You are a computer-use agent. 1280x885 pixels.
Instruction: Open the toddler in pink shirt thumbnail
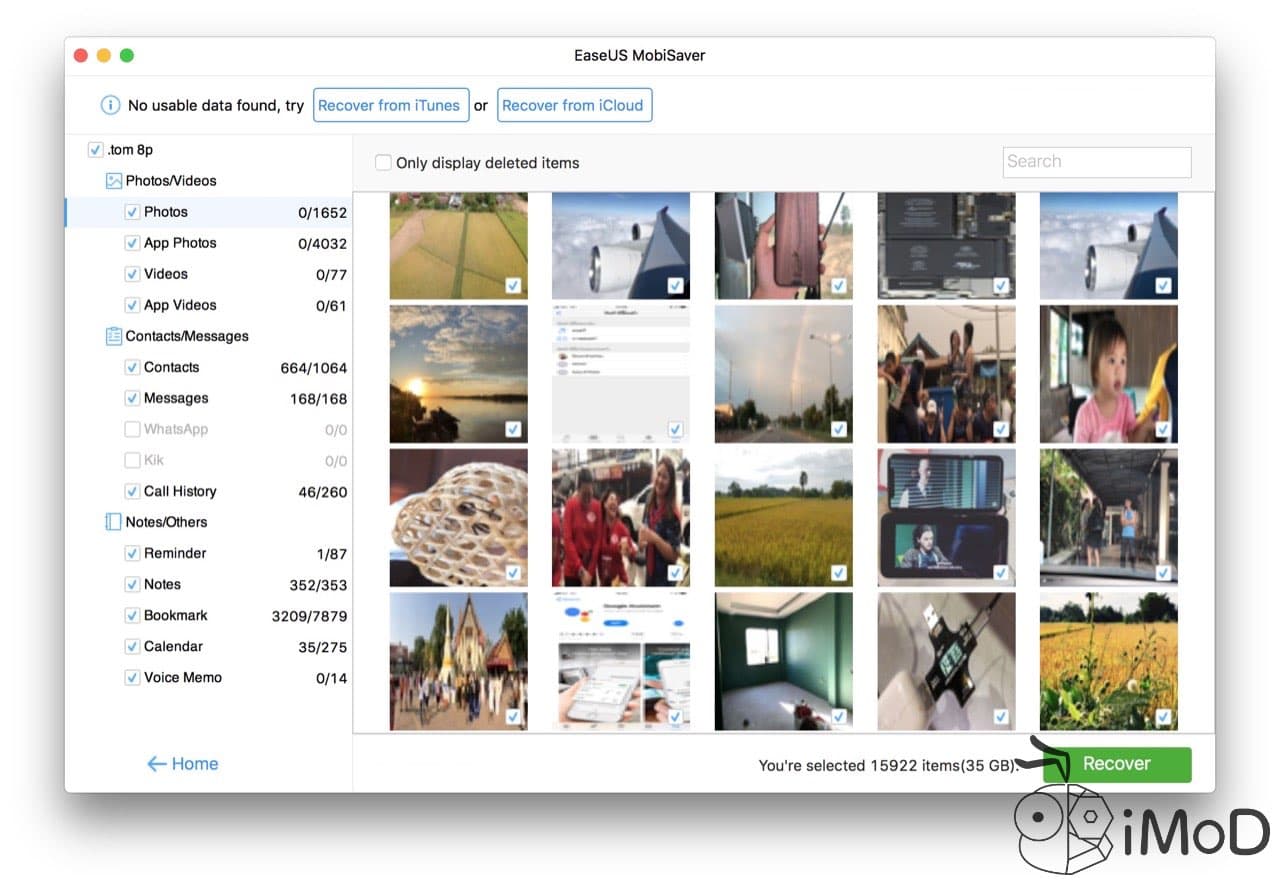click(1108, 373)
